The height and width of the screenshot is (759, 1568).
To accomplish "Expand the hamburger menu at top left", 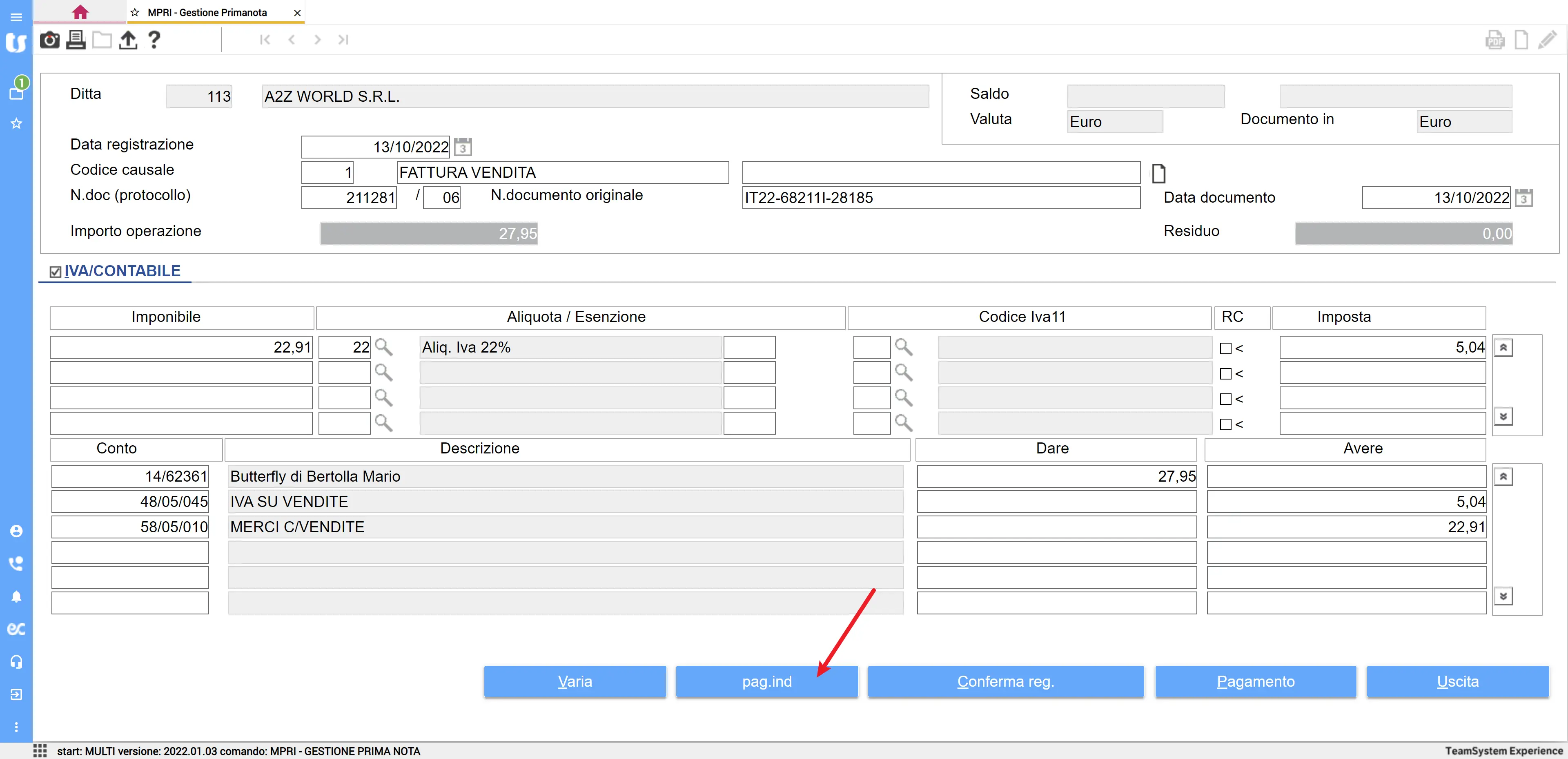I will pyautogui.click(x=16, y=16).
